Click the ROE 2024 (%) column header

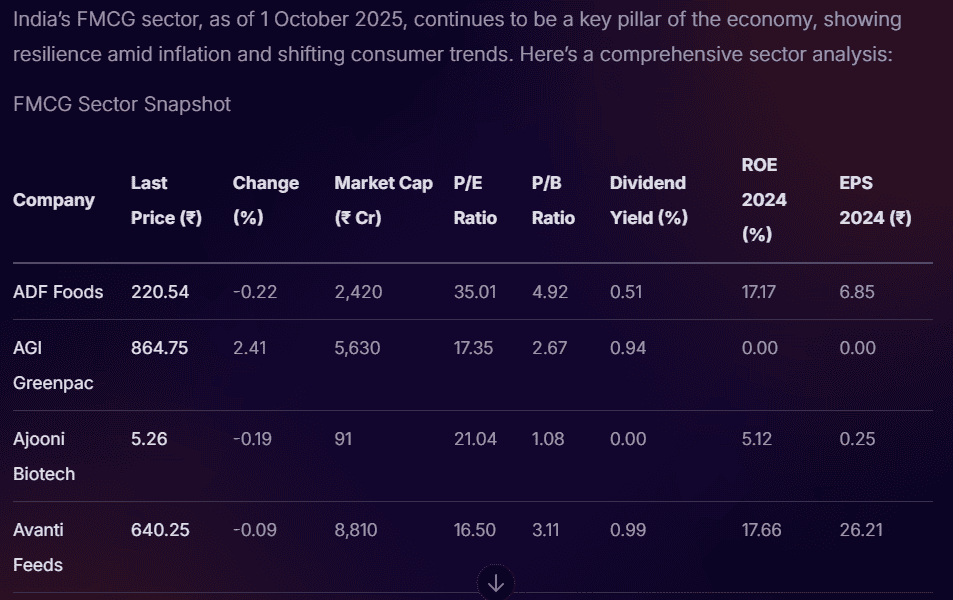[x=764, y=200]
